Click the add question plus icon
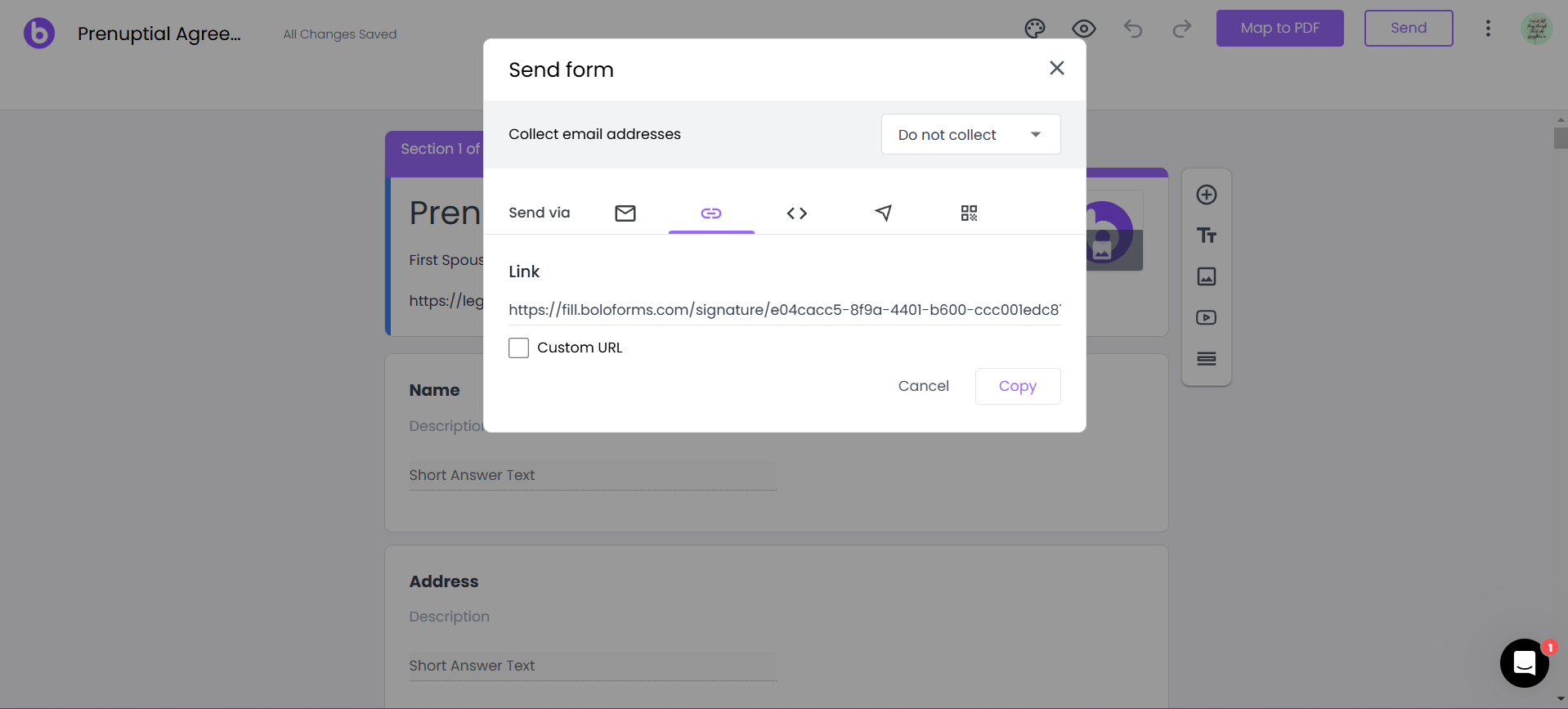Image resolution: width=1568 pixels, height=709 pixels. coord(1207,195)
